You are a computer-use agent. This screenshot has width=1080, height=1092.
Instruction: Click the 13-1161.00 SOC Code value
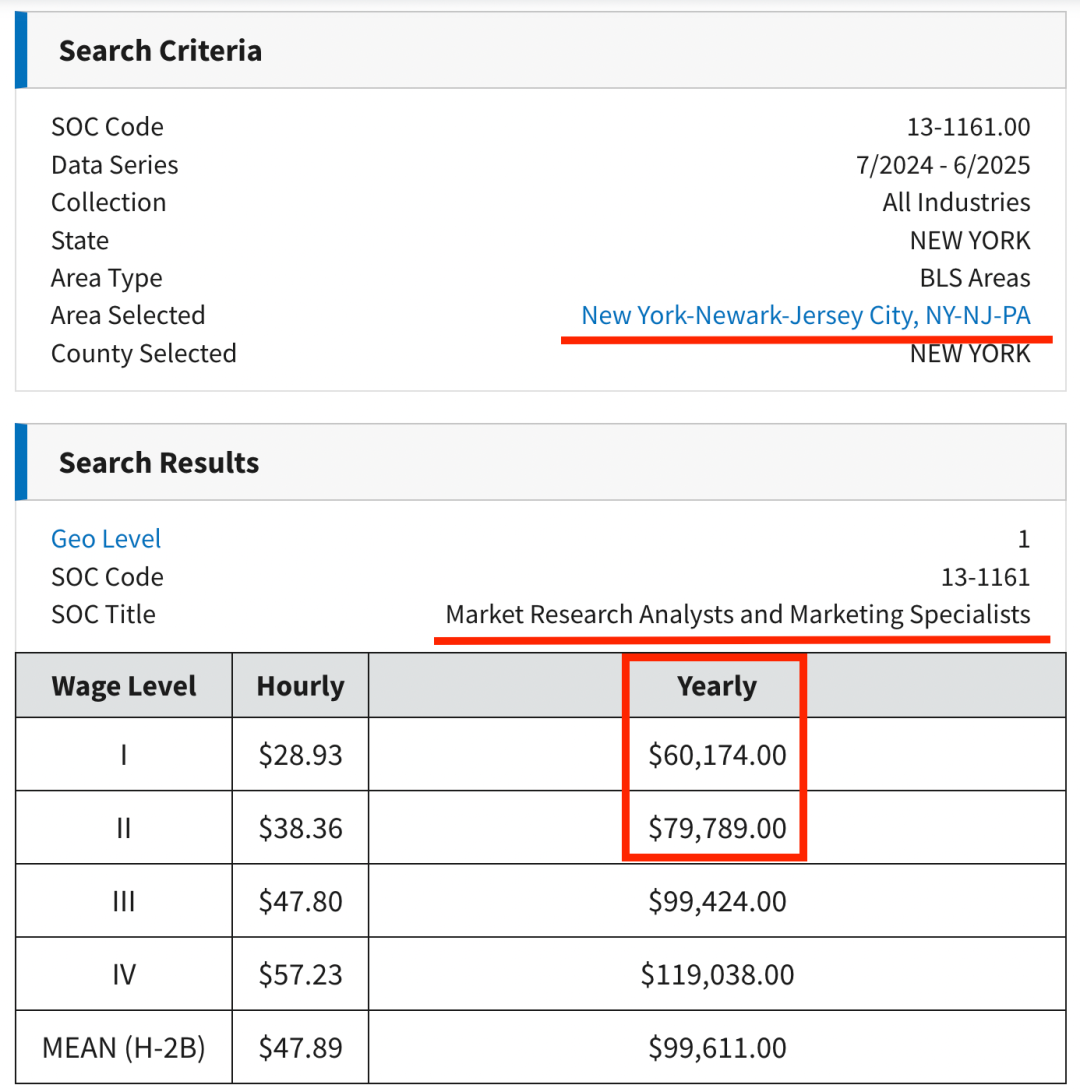point(967,127)
